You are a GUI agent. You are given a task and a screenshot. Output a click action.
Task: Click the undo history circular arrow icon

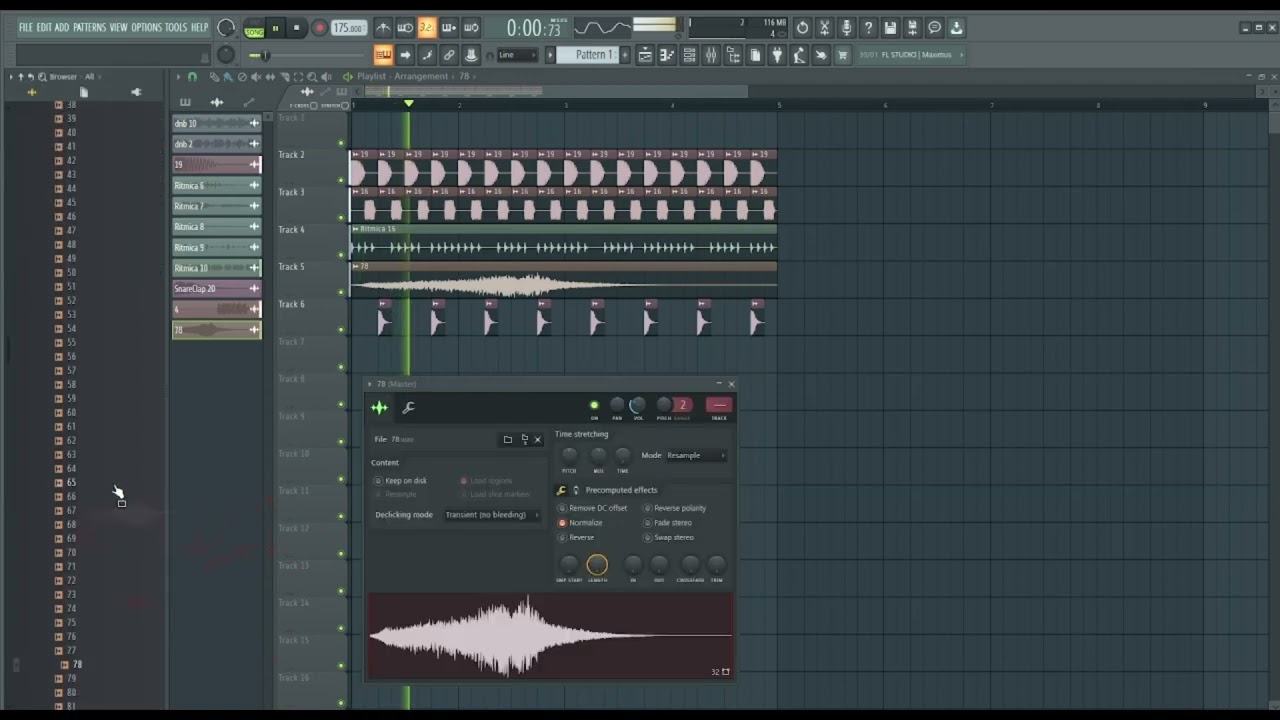[802, 28]
